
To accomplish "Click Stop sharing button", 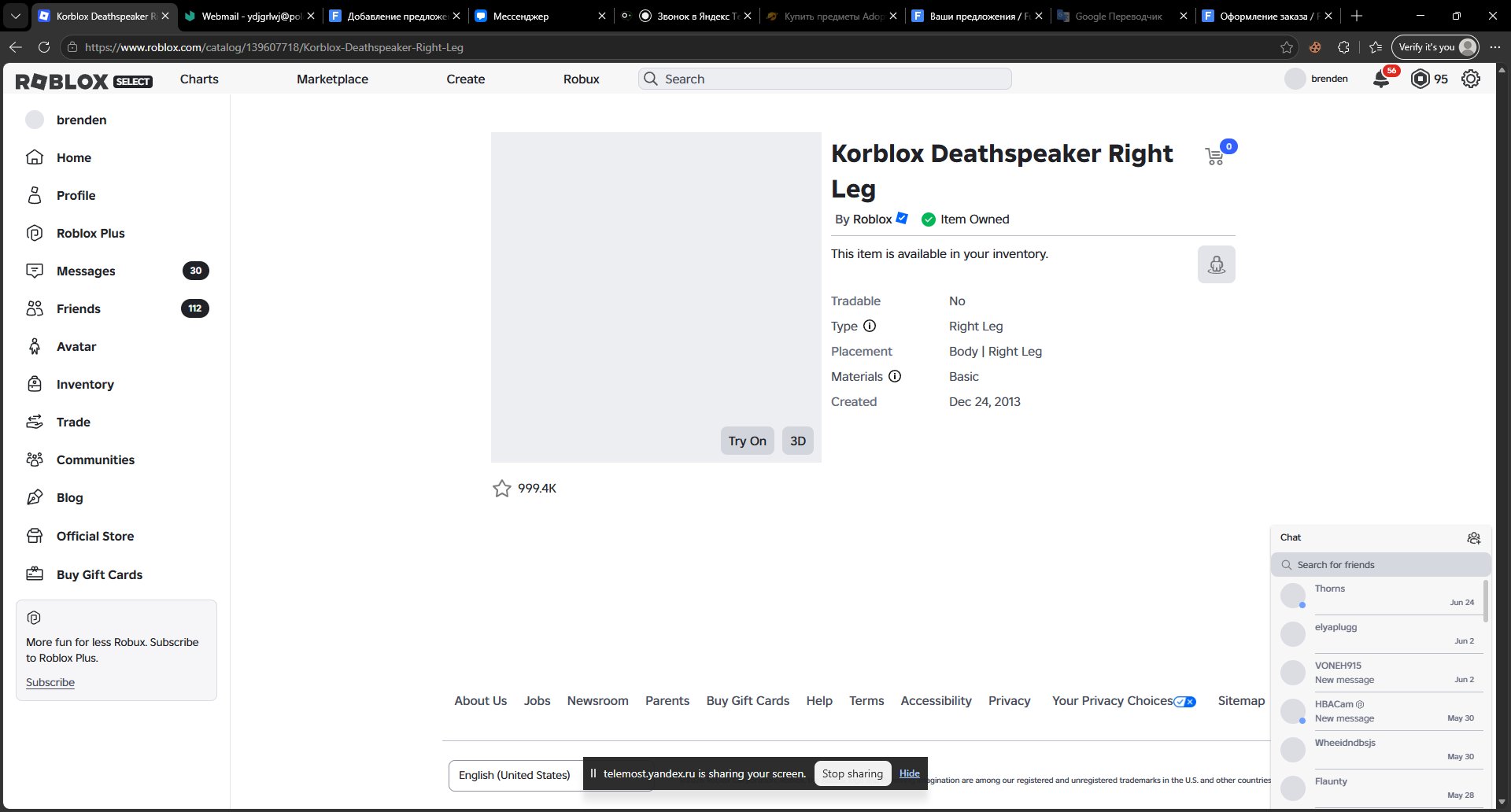I will pos(852,773).
